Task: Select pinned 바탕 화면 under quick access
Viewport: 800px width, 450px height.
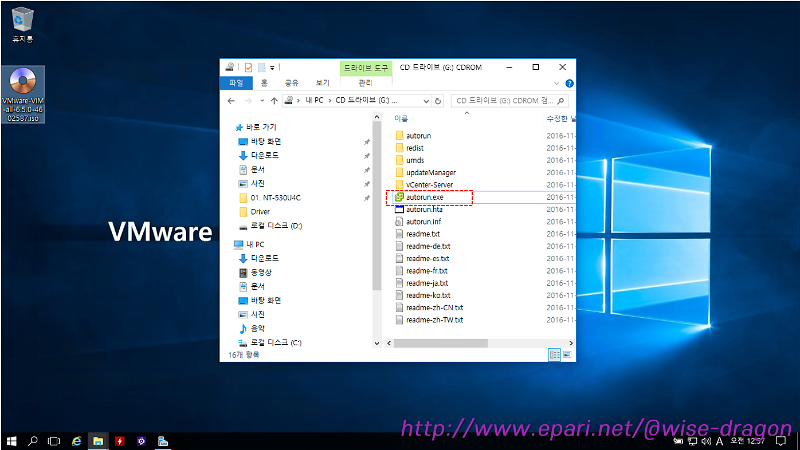Action: click(265, 141)
